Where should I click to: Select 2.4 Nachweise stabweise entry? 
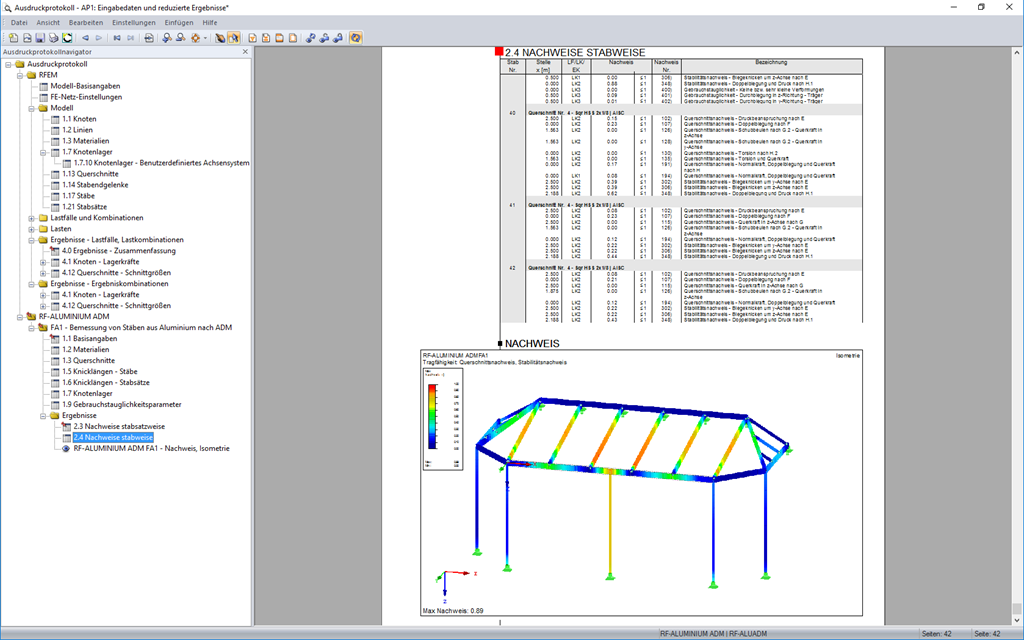click(113, 438)
